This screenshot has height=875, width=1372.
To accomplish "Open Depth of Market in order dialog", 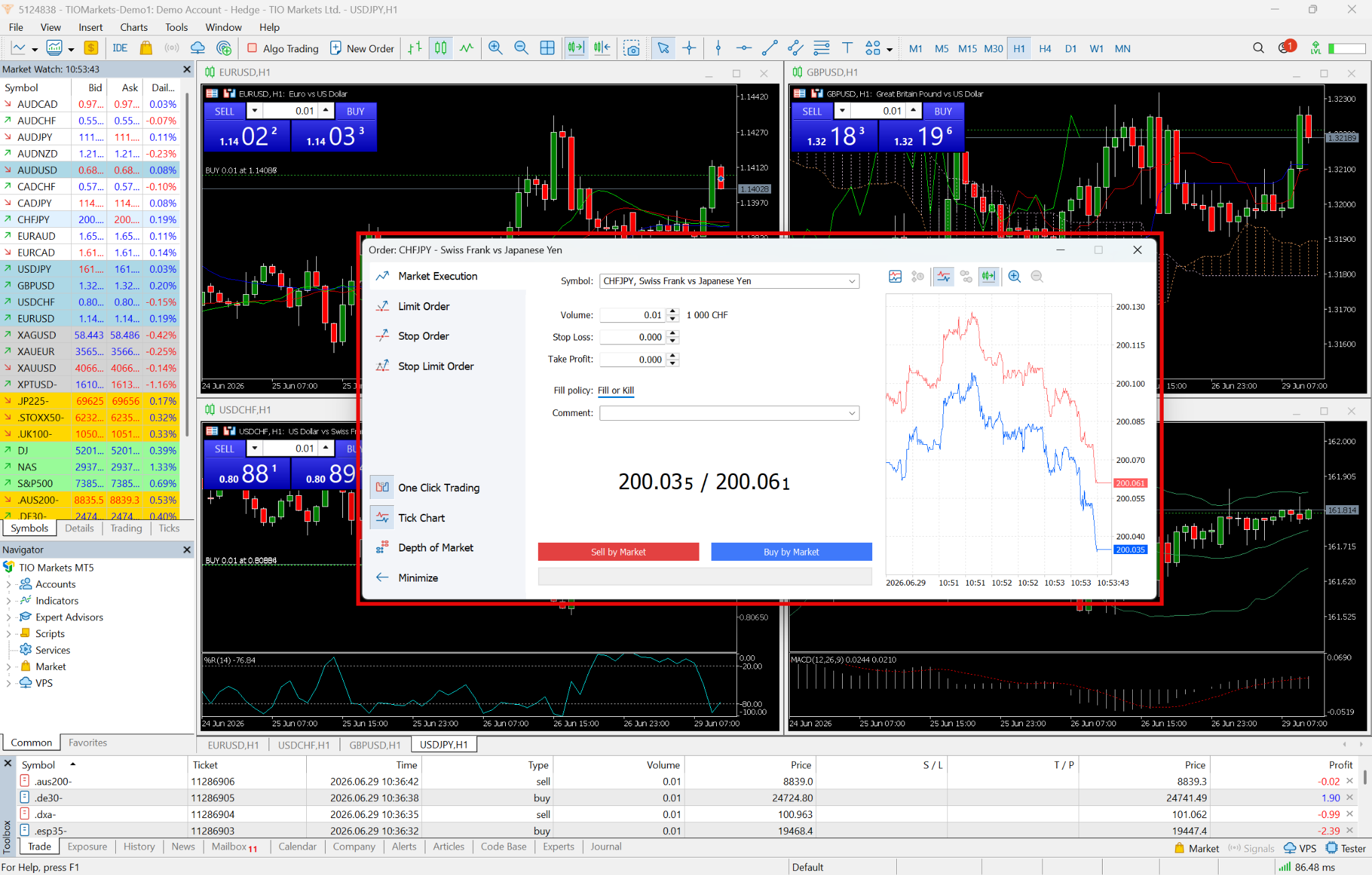I will click(435, 547).
